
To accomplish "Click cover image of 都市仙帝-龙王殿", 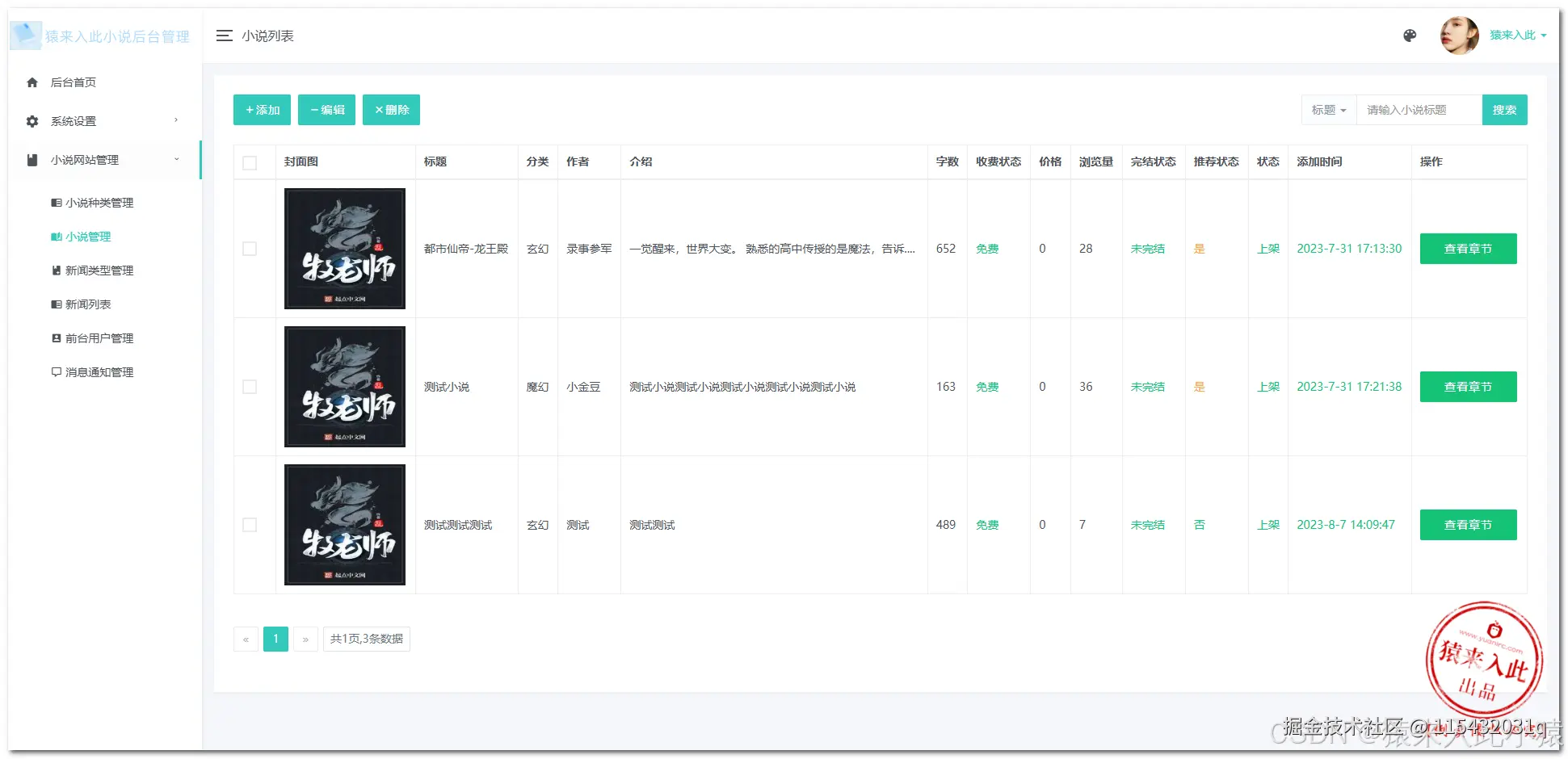I will (345, 249).
